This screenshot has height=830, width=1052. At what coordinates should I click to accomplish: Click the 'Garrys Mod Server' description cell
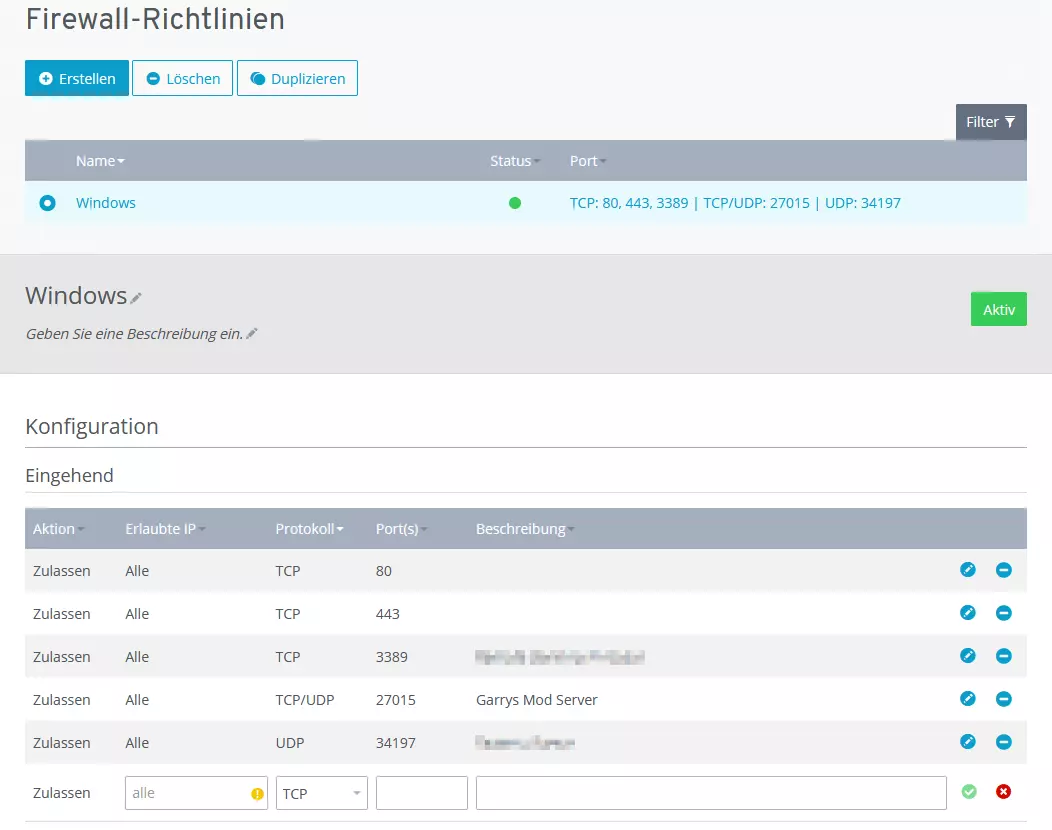(x=537, y=700)
